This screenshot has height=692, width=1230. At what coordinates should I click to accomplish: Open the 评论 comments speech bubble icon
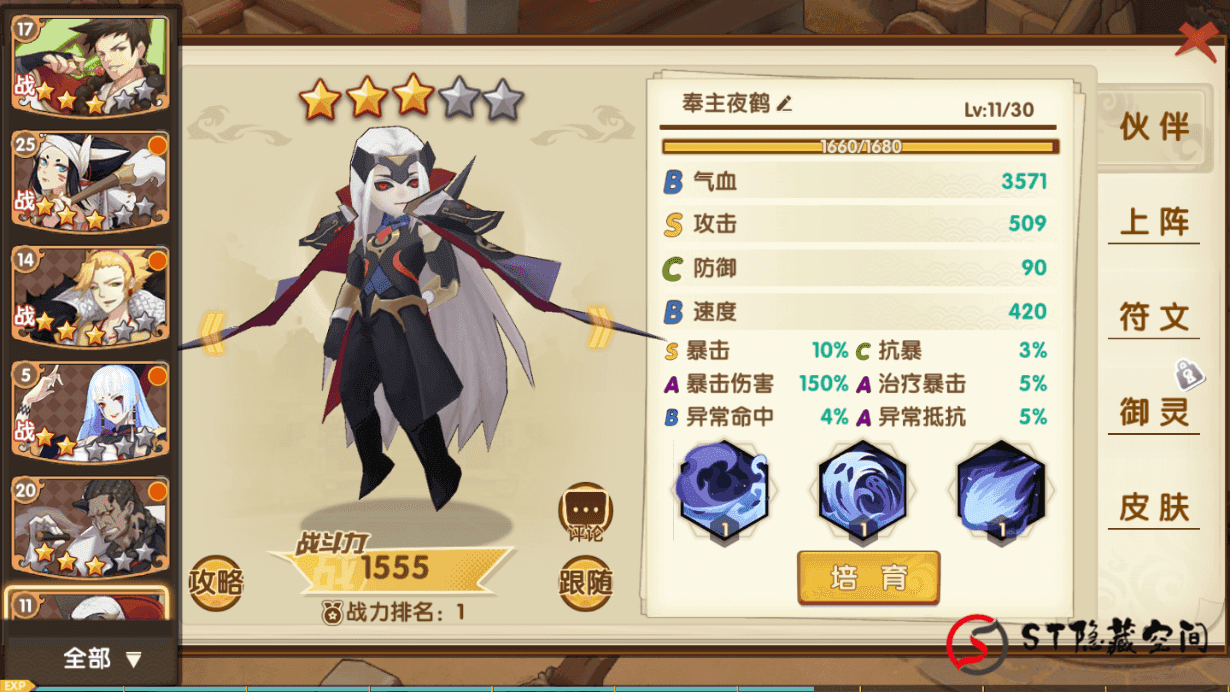pos(584,512)
